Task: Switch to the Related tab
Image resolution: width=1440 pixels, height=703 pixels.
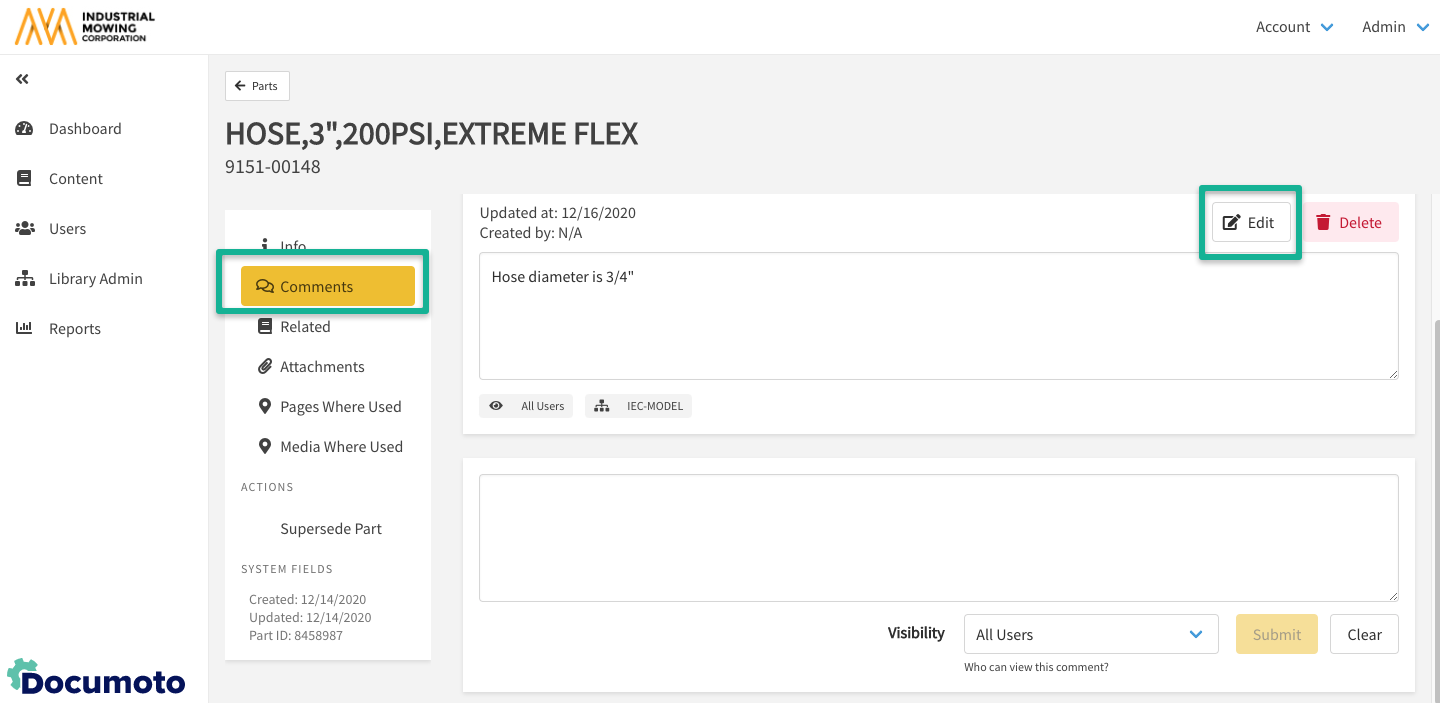Action: (x=305, y=327)
